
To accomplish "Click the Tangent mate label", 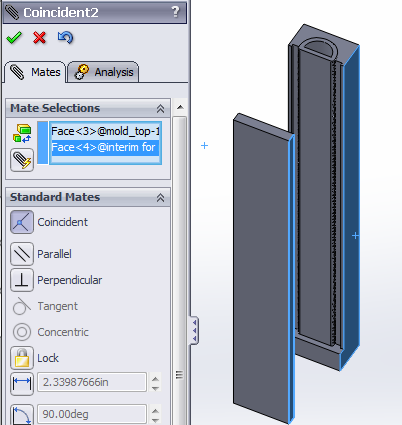I will coord(58,306).
